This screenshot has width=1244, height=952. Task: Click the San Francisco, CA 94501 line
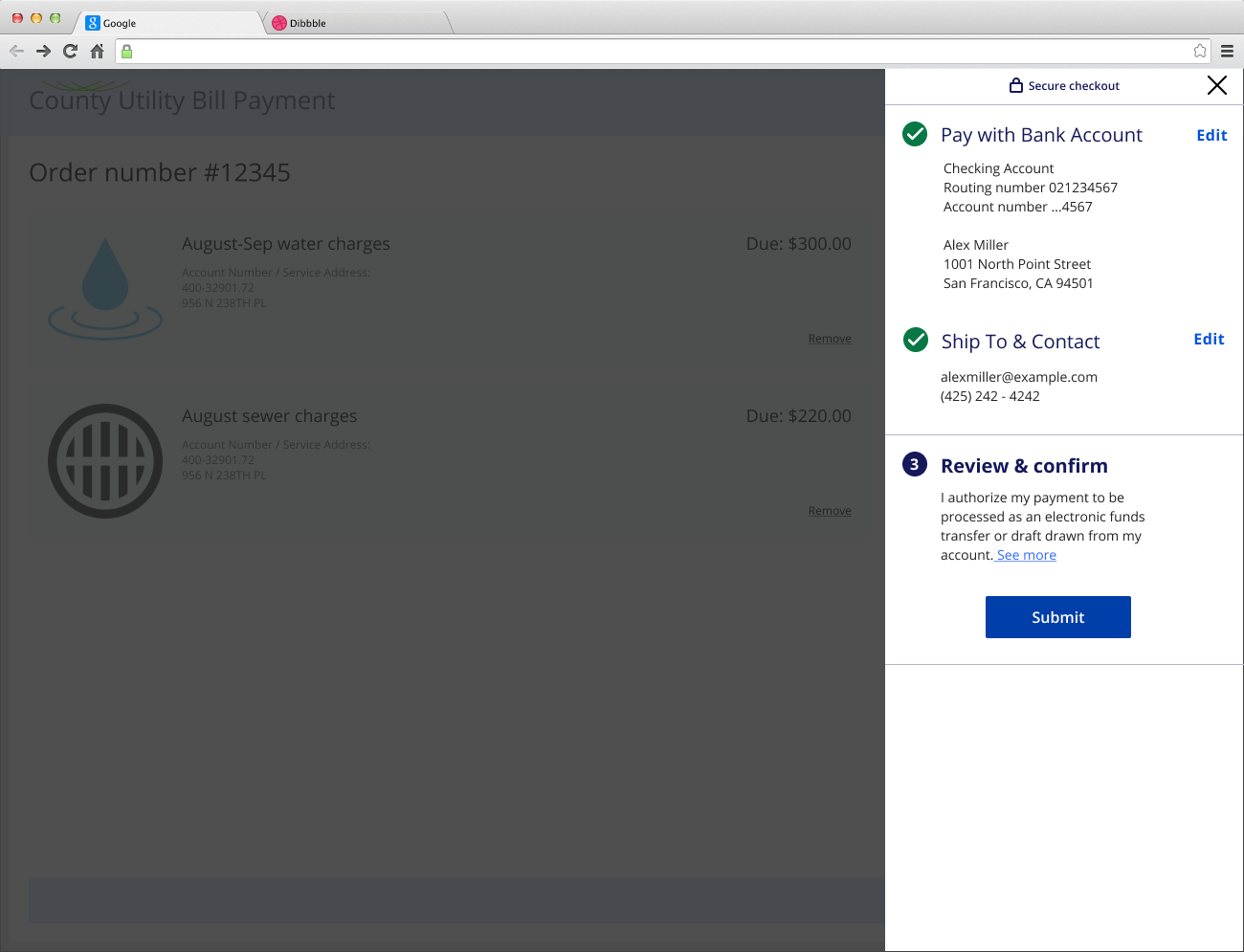[1018, 283]
